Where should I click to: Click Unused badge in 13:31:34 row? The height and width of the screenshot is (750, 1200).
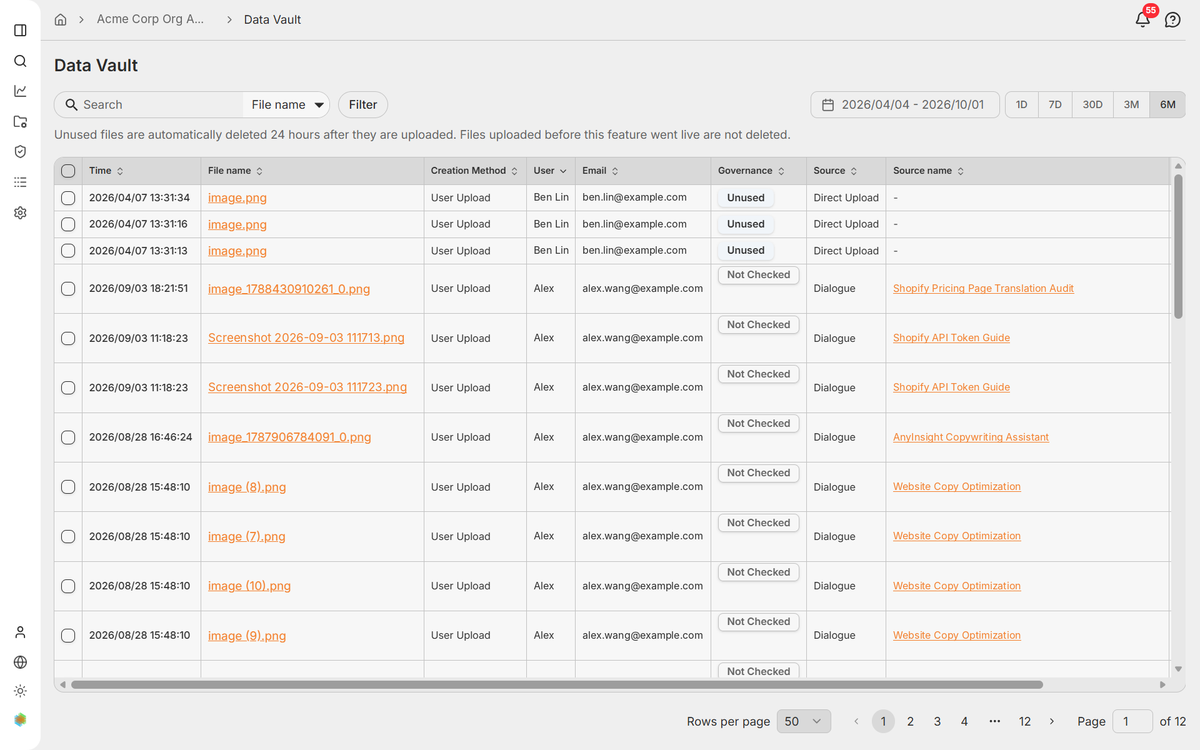pyautogui.click(x=746, y=198)
